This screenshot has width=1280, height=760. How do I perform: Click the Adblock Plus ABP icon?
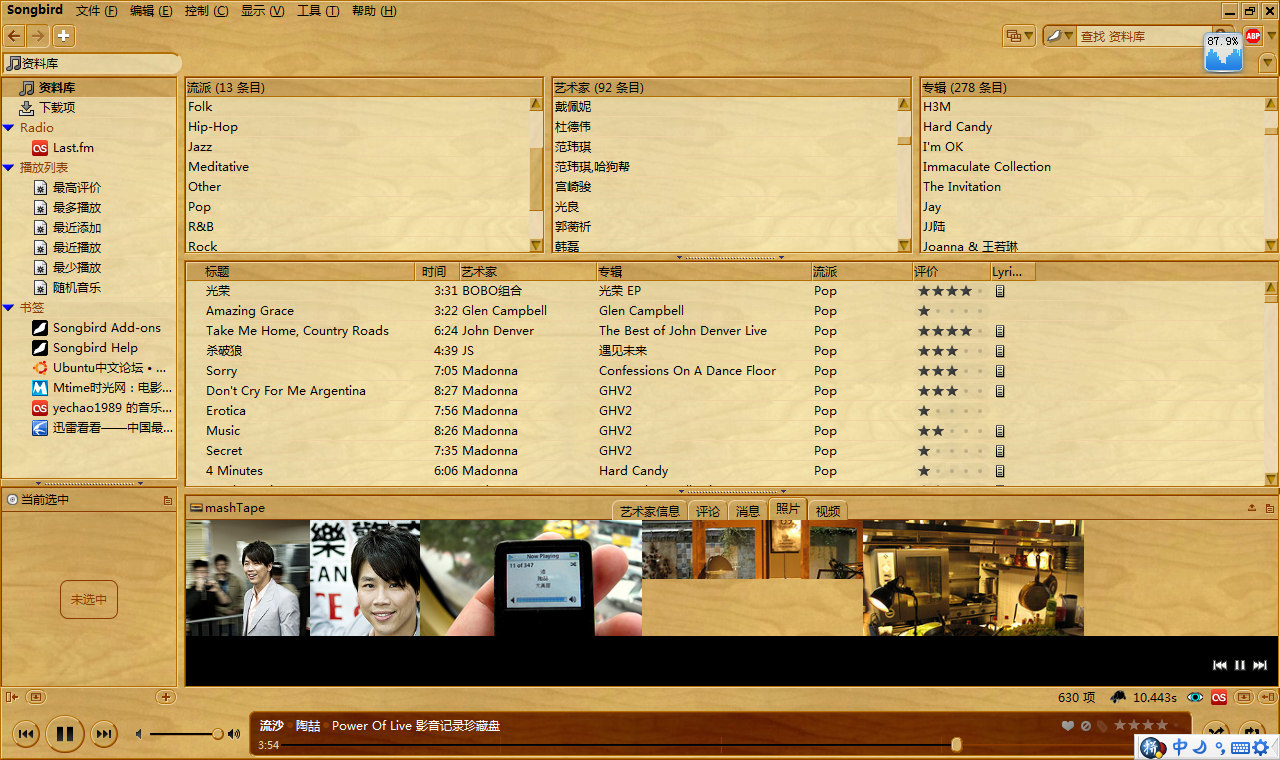1253,36
